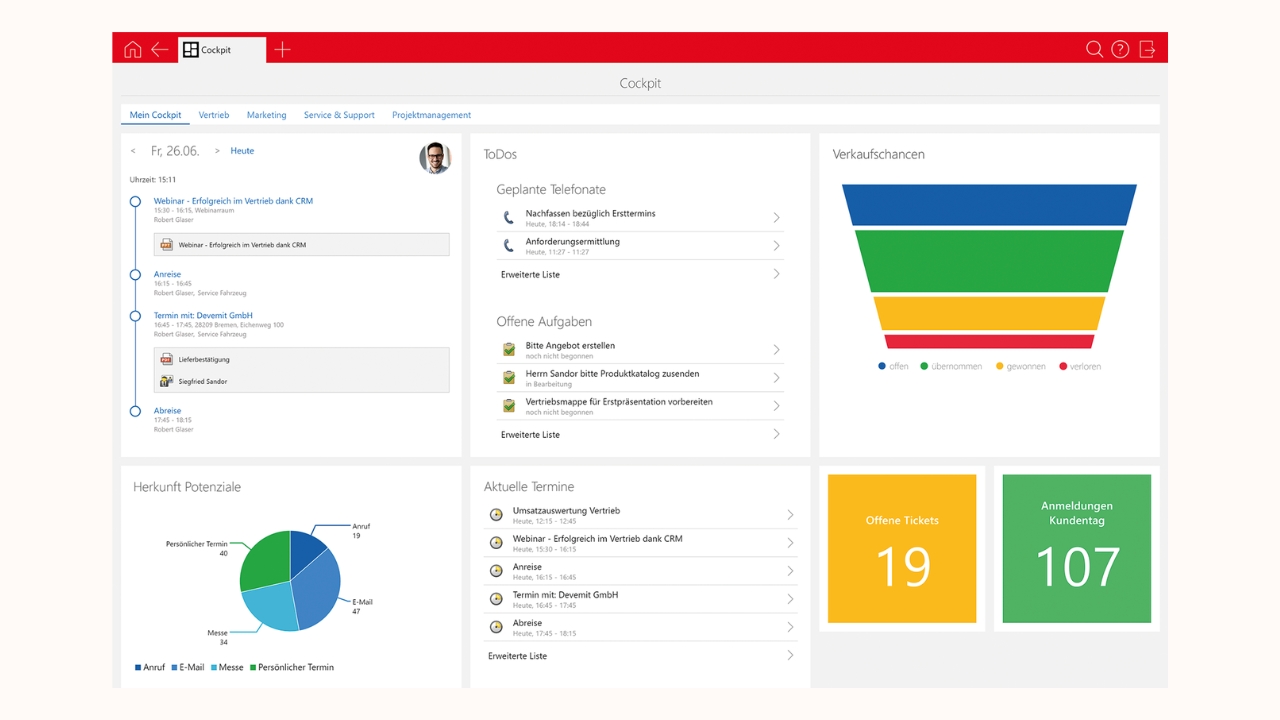Expand the Nachfassen bezüglich Ersttermins chevron
Viewport: 1280px width, 720px height.
(776, 218)
